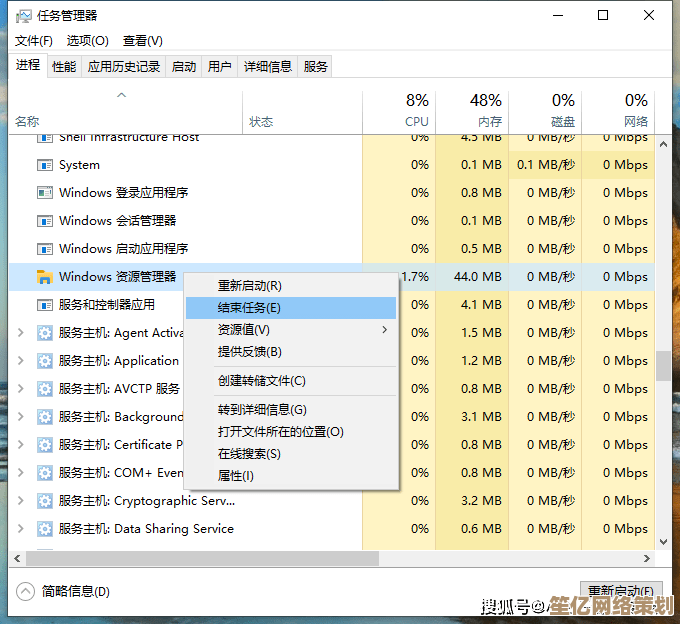Click the Windows 启动应用程序 icon
The image size is (680, 624).
pos(44,249)
